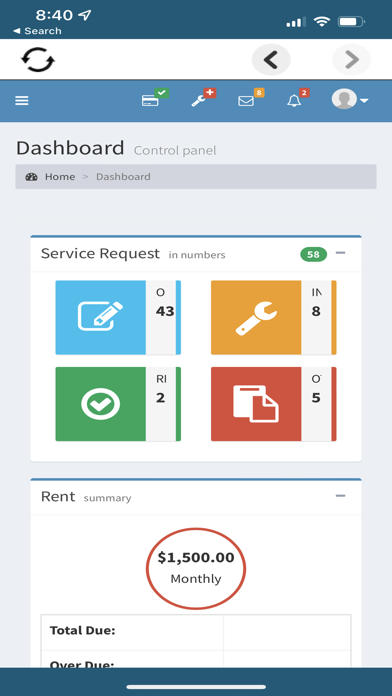Click the count 5 in red tile
The height and width of the screenshot is (696, 392).
[x=316, y=398]
